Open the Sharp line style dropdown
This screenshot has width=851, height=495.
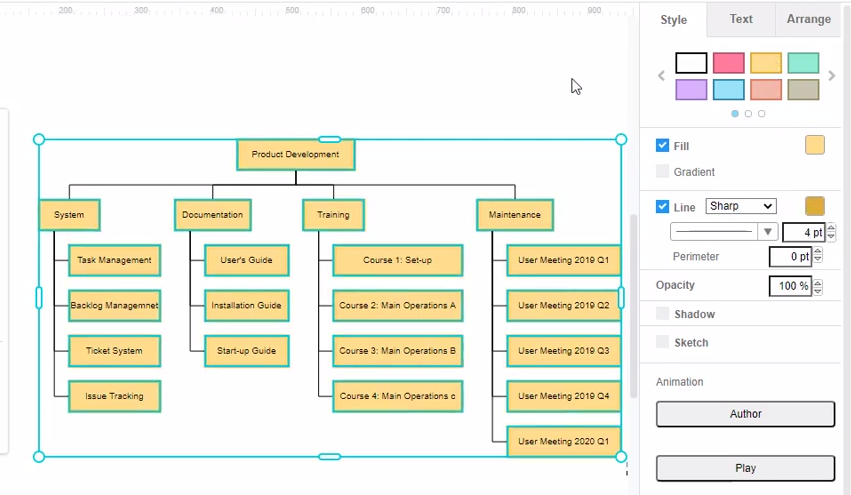(x=740, y=206)
